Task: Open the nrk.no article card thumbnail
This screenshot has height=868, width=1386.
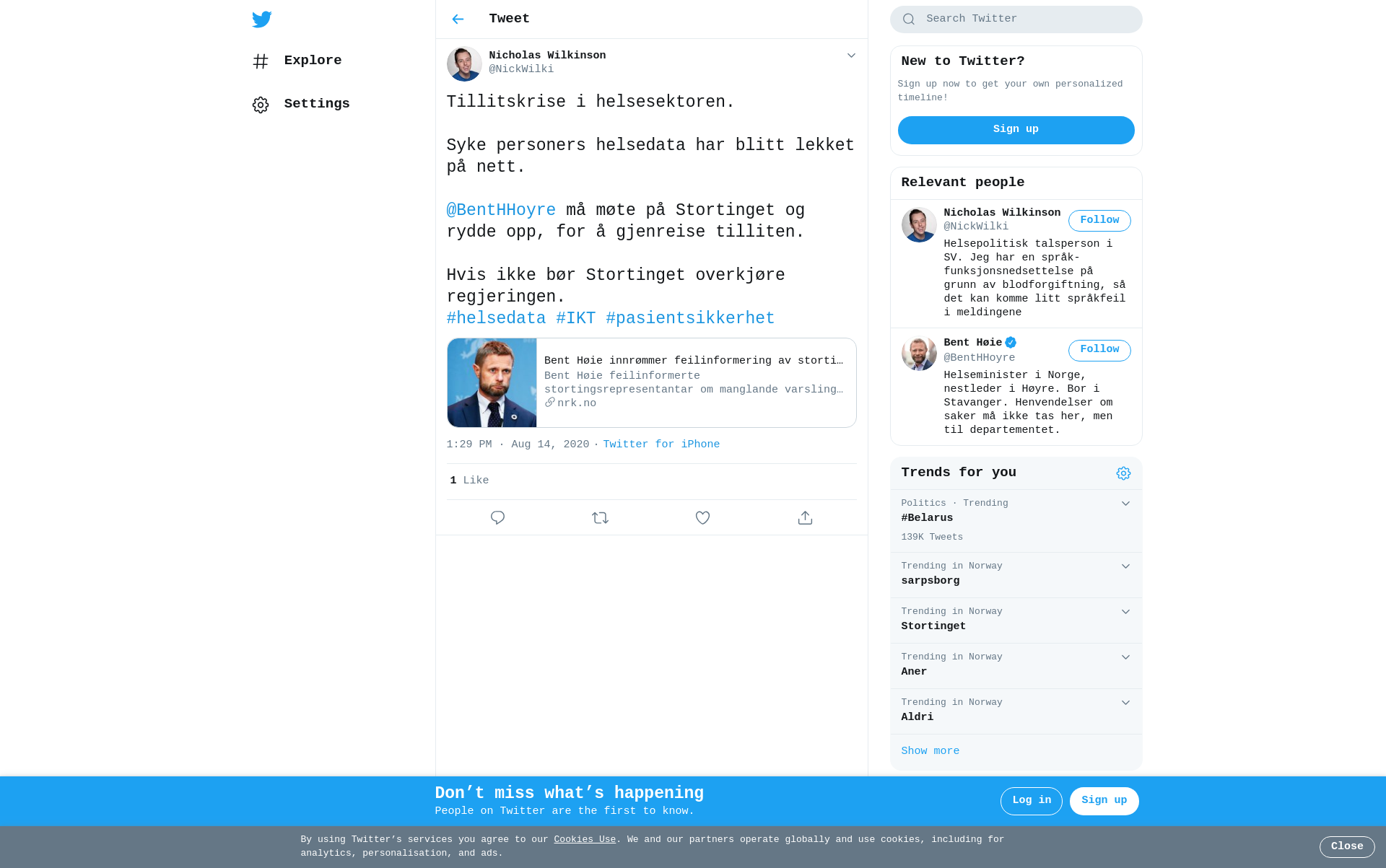Action: pos(492,383)
